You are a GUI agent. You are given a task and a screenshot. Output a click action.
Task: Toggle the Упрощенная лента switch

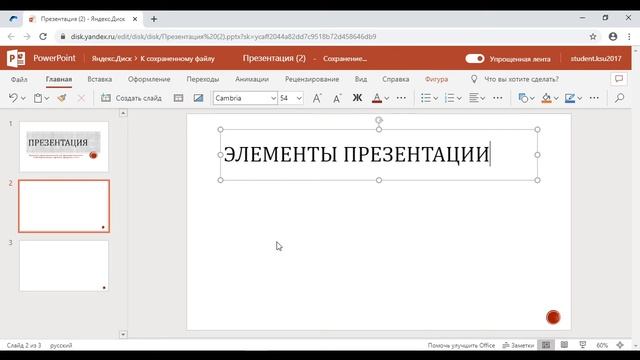tap(475, 59)
